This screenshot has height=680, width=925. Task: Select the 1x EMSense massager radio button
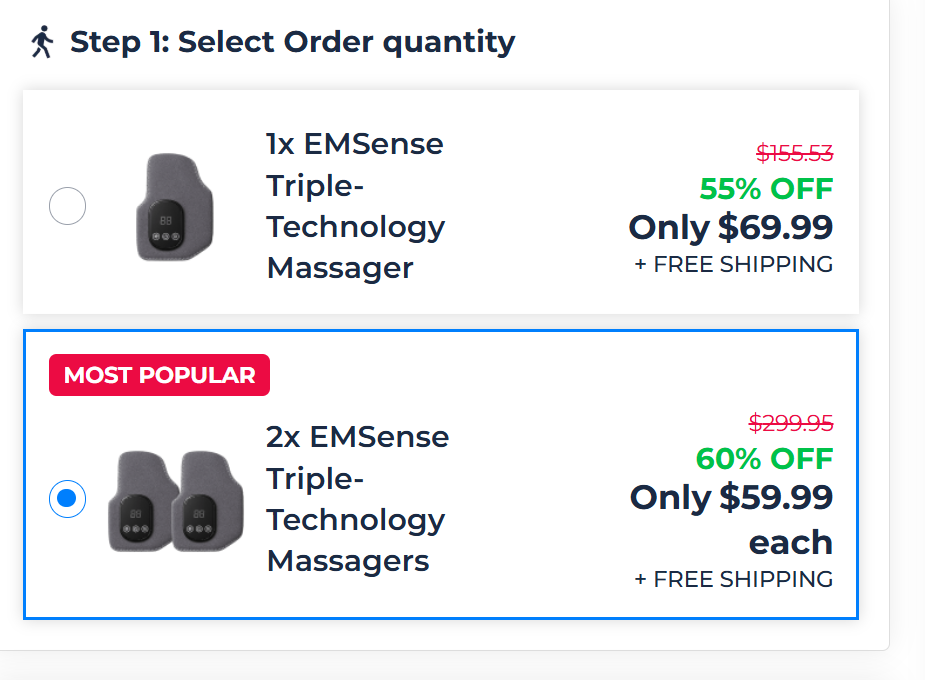pyautogui.click(x=67, y=206)
